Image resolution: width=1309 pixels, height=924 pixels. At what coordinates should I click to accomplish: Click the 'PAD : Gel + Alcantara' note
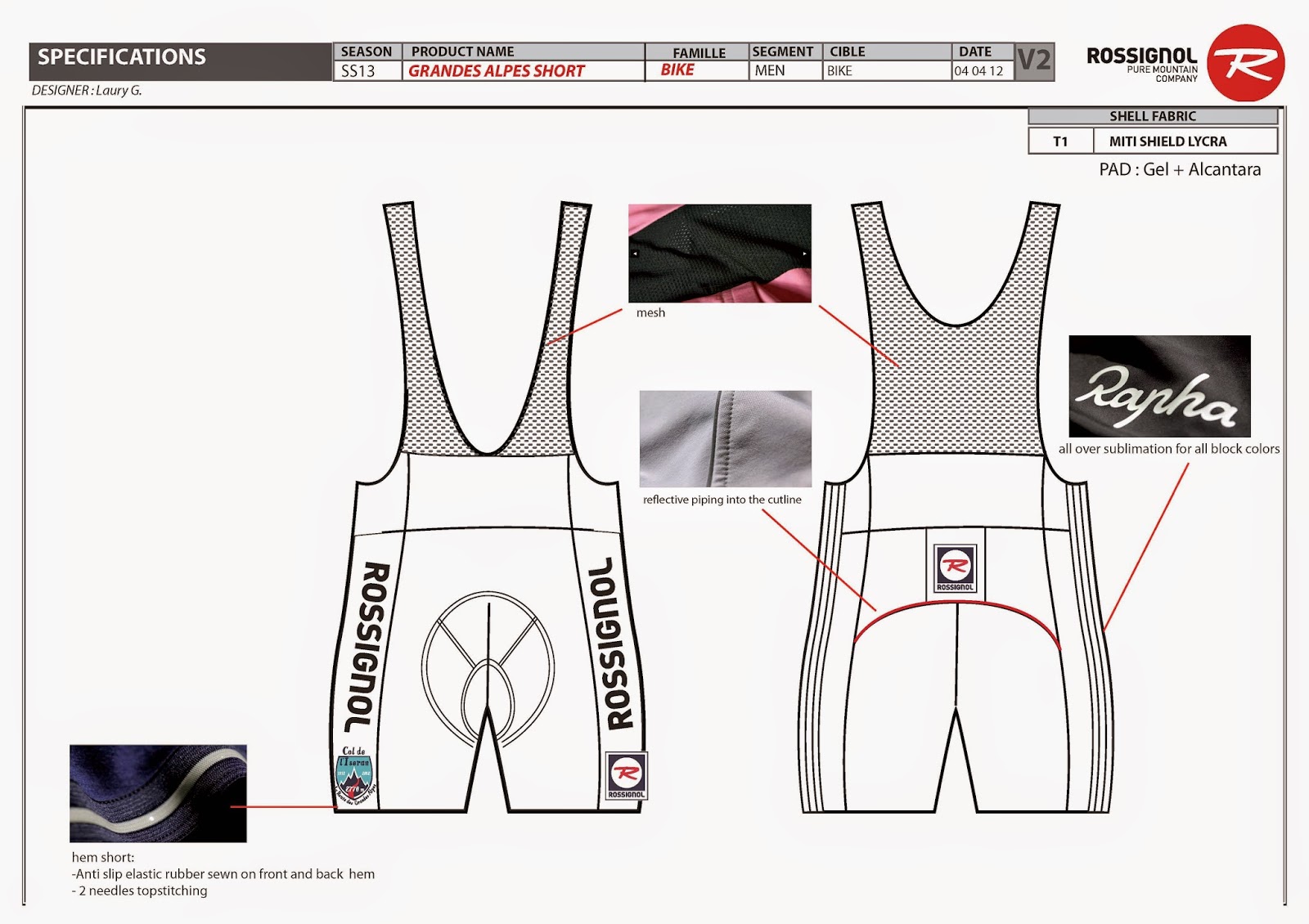pyautogui.click(x=1180, y=169)
